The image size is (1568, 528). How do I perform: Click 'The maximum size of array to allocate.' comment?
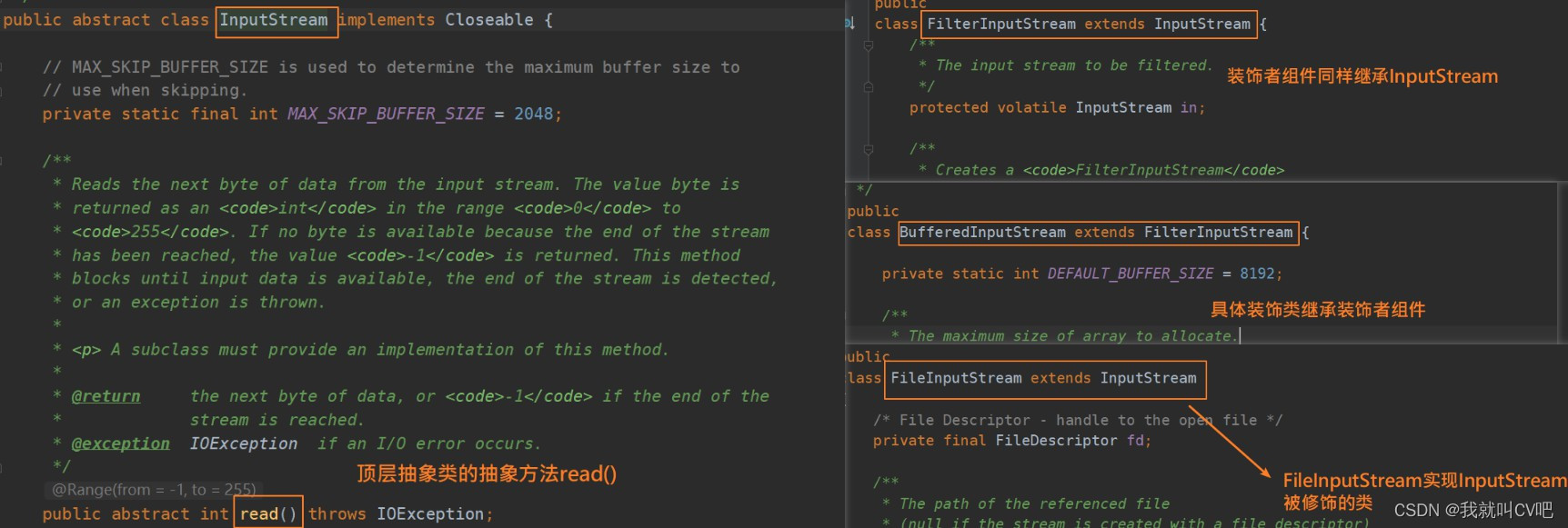click(x=1073, y=336)
